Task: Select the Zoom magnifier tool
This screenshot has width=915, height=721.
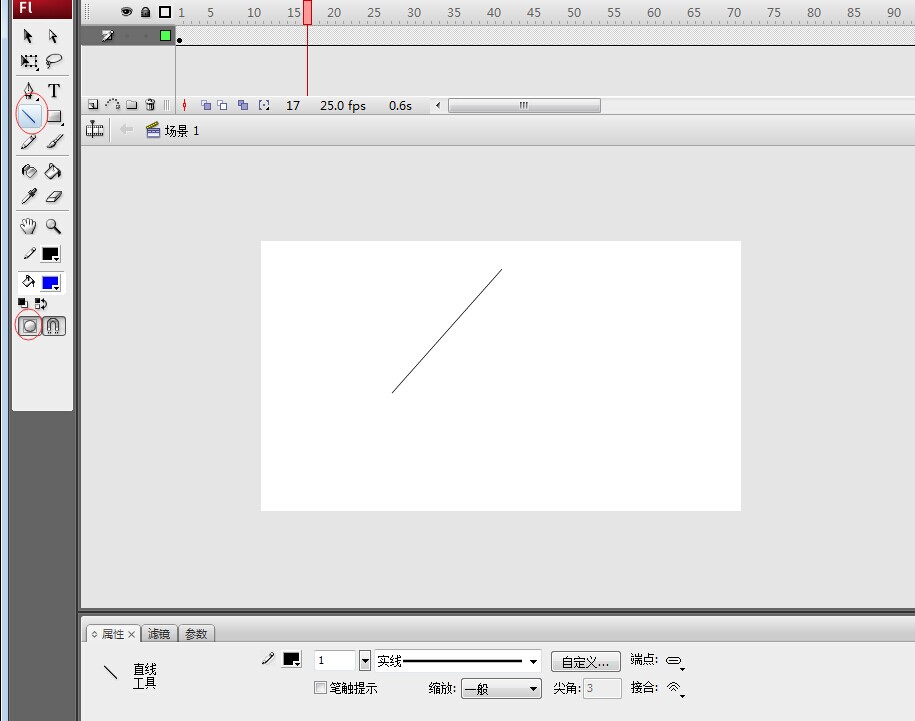Action: (x=54, y=226)
